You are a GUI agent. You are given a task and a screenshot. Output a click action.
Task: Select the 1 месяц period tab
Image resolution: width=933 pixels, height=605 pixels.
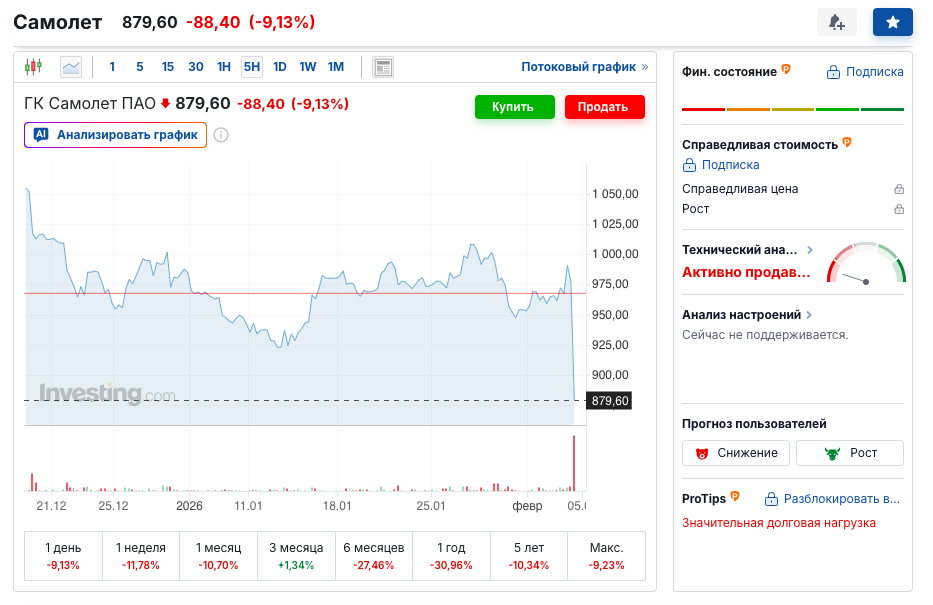tap(218, 556)
